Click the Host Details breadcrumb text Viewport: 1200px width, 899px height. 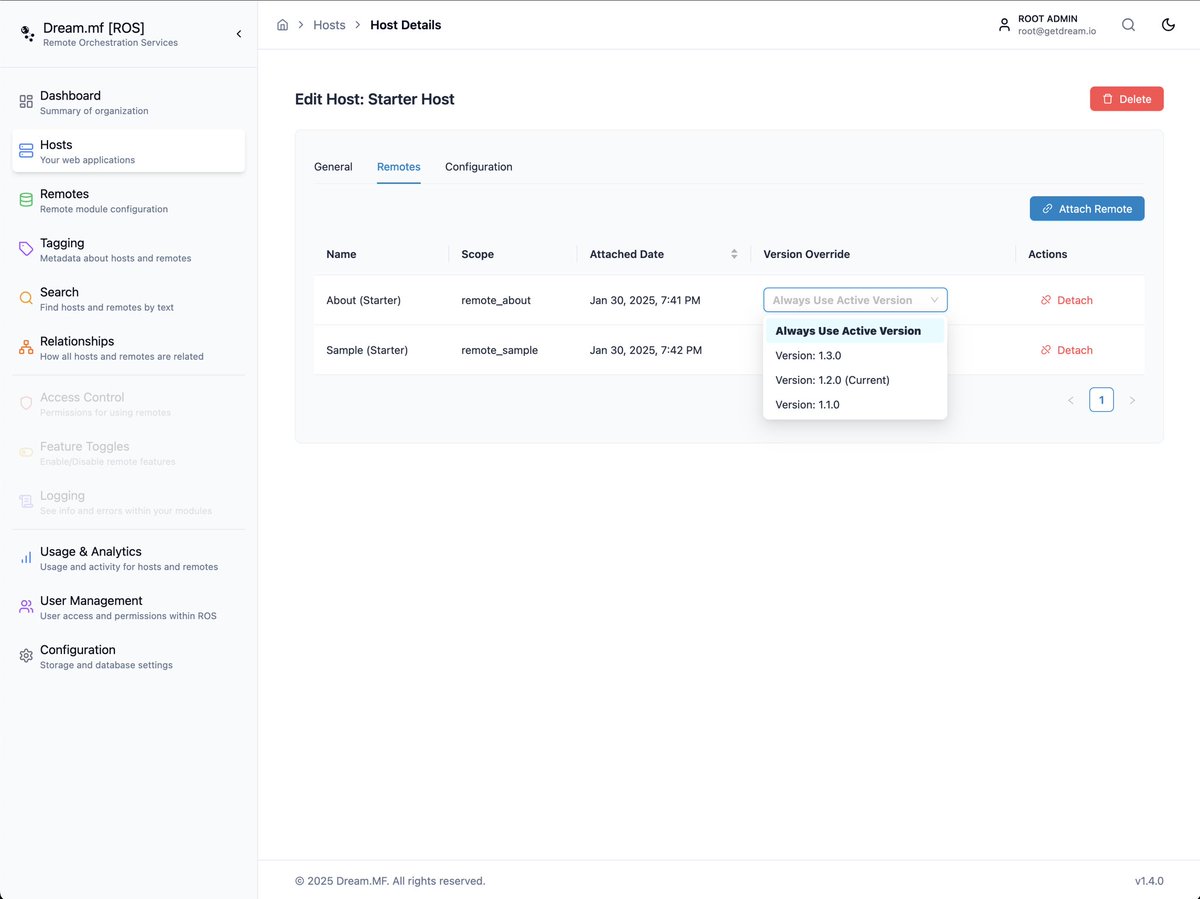(x=405, y=25)
